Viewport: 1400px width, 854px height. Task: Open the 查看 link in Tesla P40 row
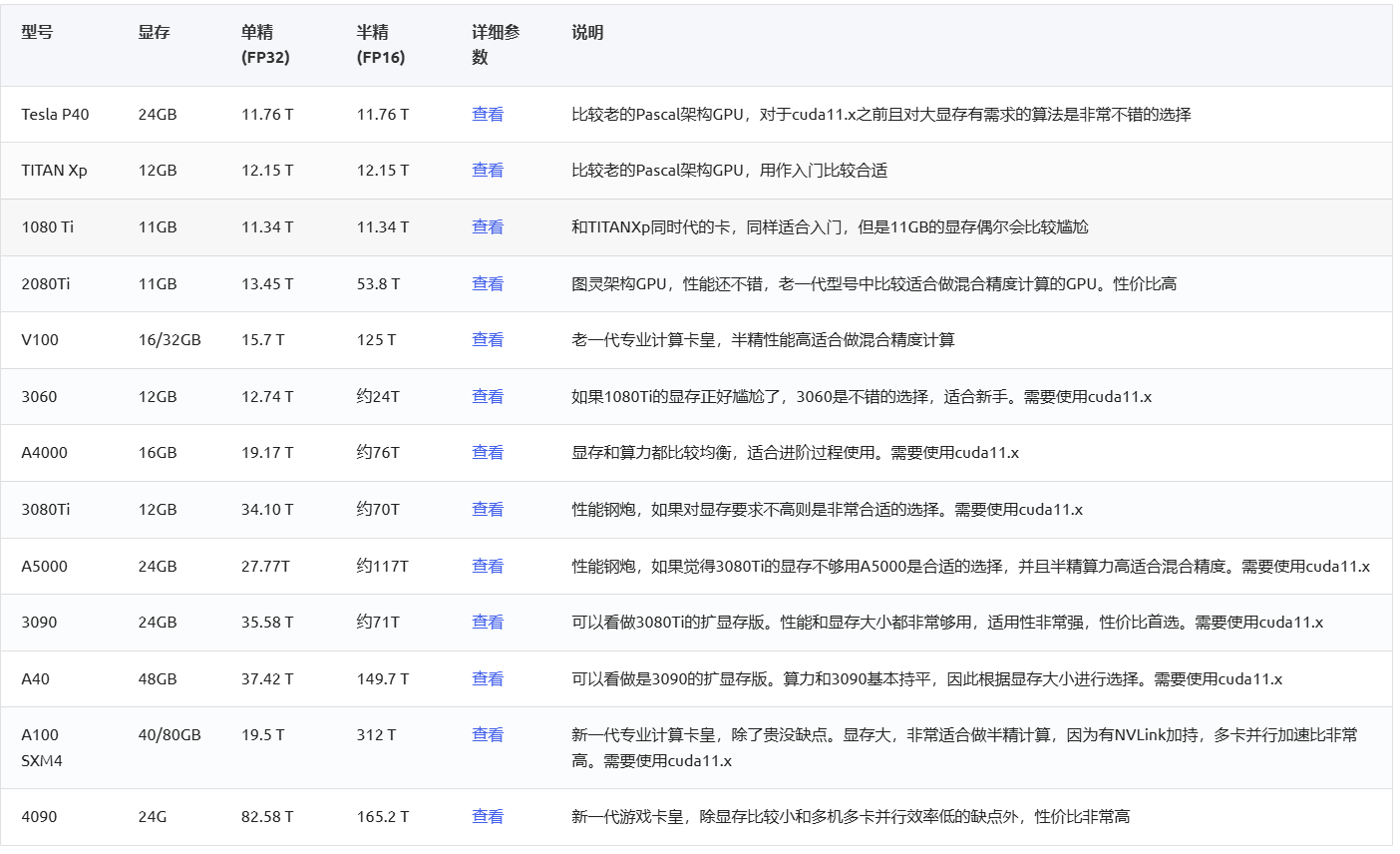[x=488, y=115]
